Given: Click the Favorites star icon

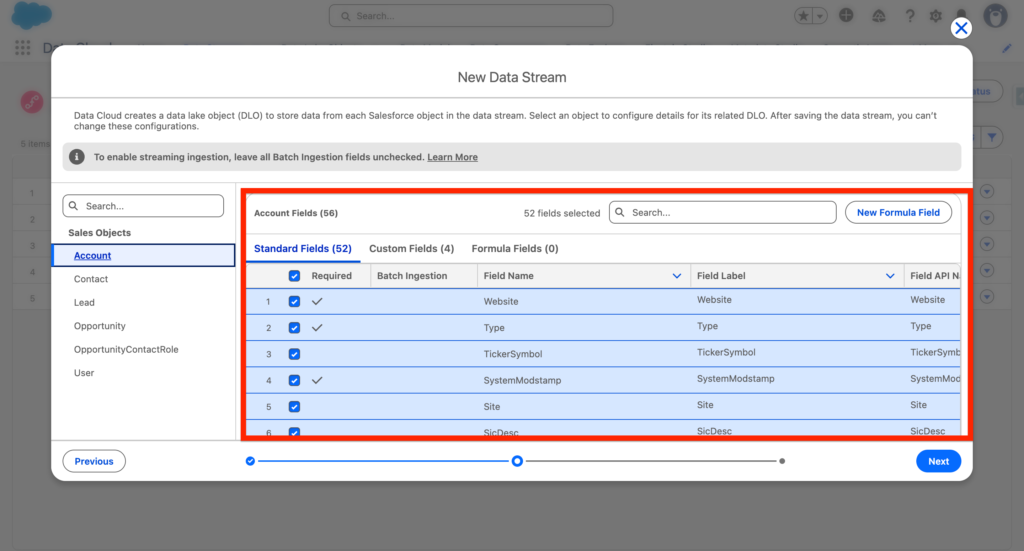Looking at the screenshot, I should (804, 16).
